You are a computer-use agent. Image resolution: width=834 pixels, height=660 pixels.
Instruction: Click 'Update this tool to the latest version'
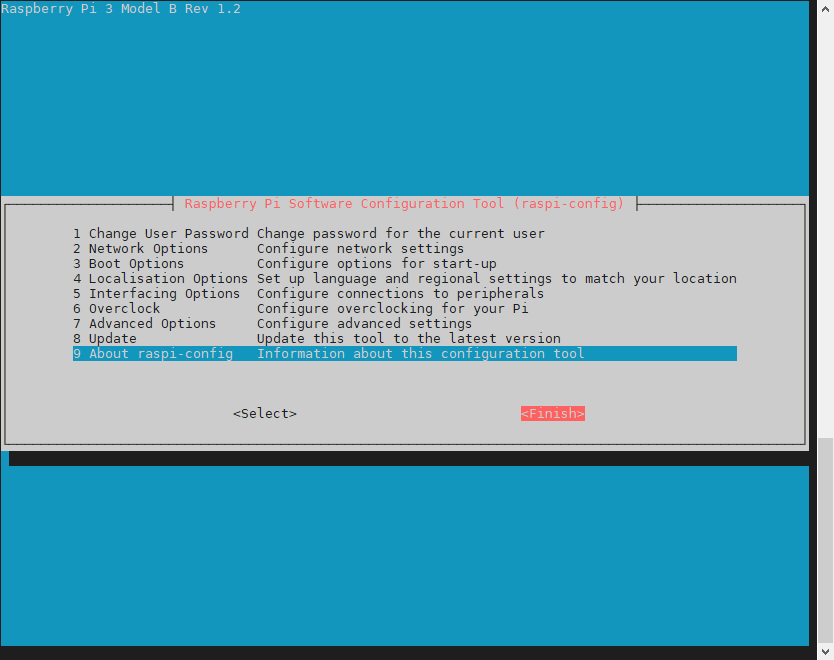(x=408, y=338)
